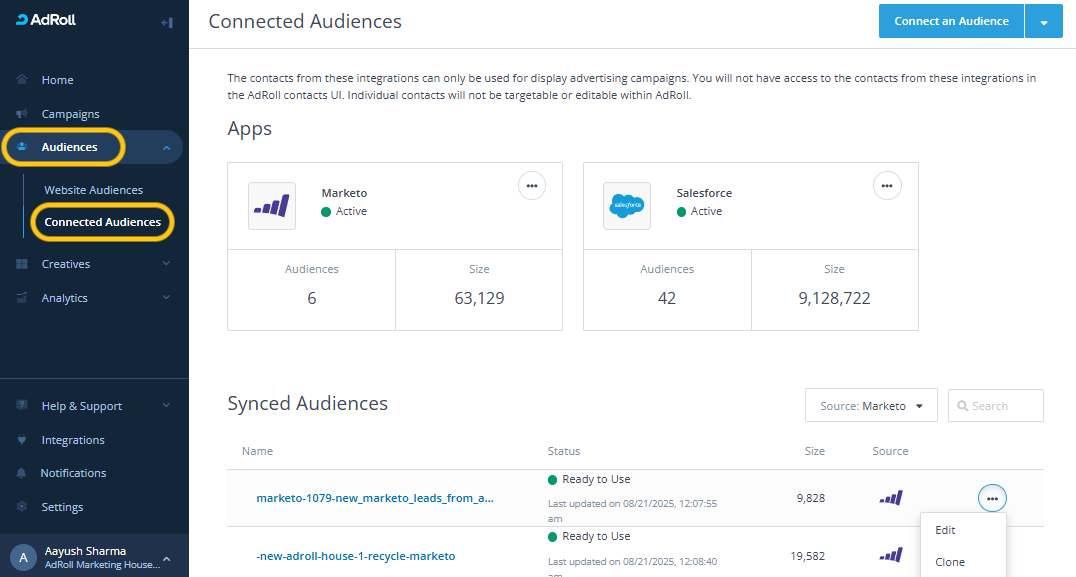Choose Edit from the context menu
1076x577 pixels.
(945, 530)
